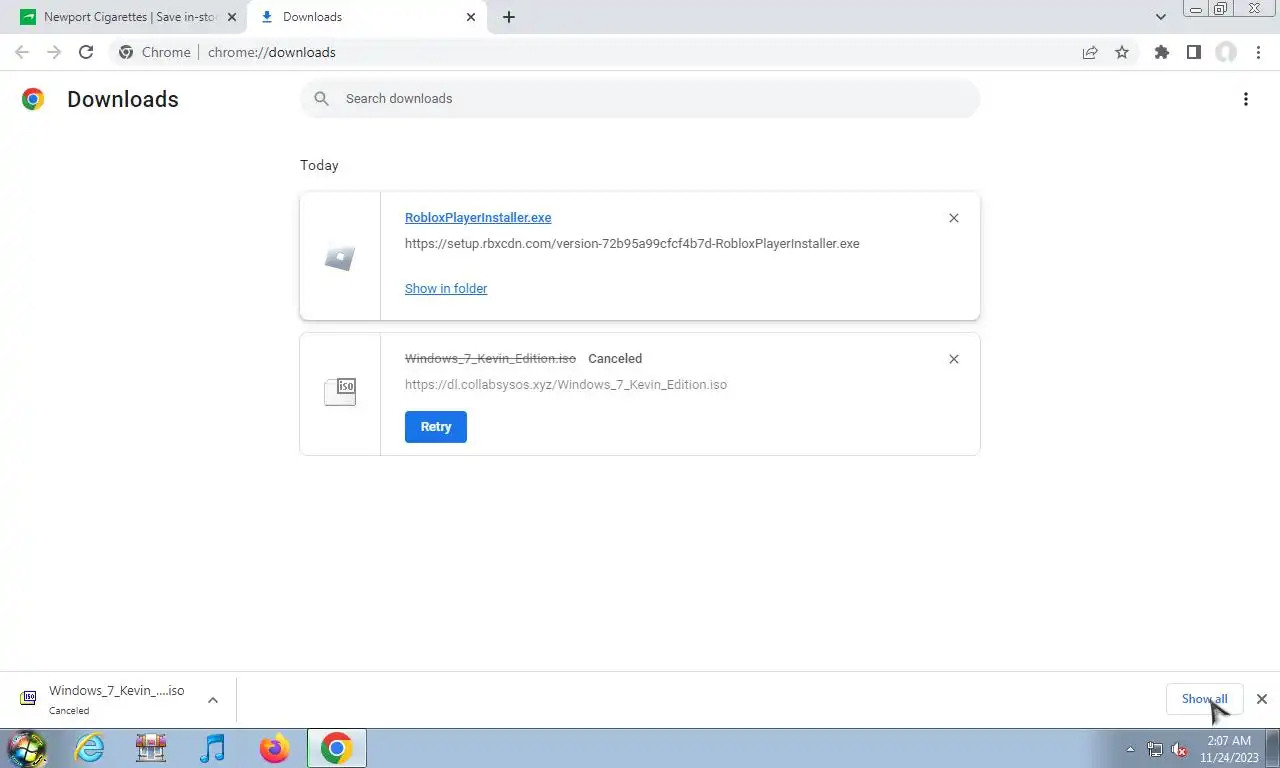Share this page via address bar icon
Image resolution: width=1280 pixels, height=768 pixels.
tap(1090, 52)
